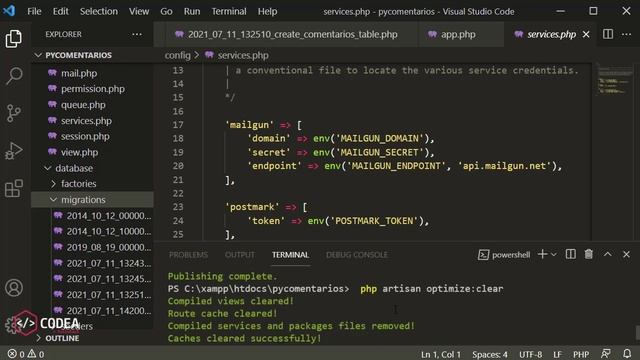
Task: Select the TERMINAL panel tab
Action: [x=290, y=255]
